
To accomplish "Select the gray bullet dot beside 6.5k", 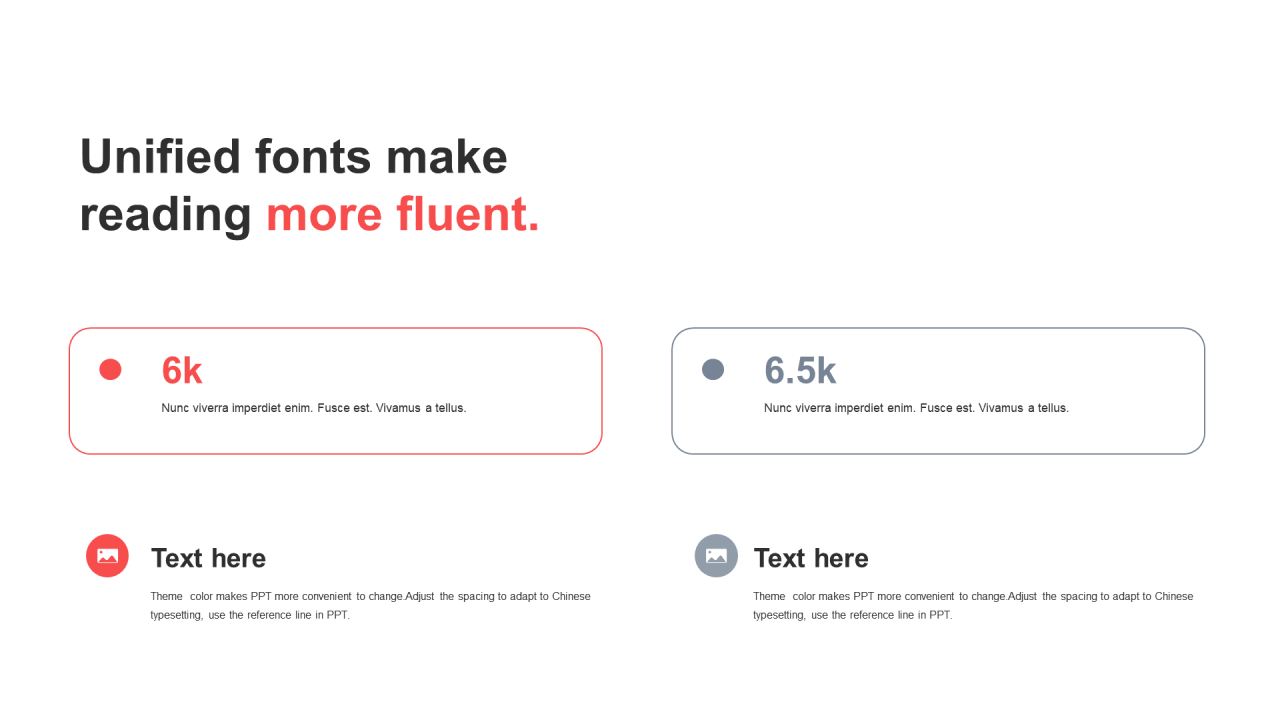I will coord(713,370).
